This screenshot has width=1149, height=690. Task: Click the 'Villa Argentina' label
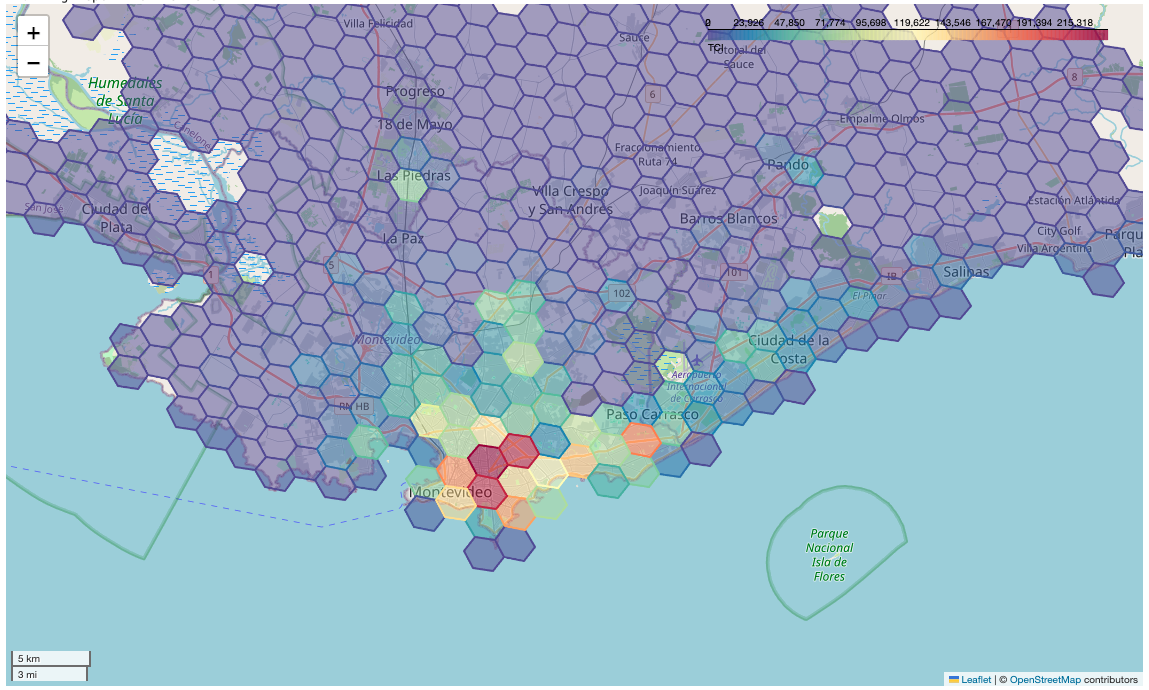tap(1054, 248)
